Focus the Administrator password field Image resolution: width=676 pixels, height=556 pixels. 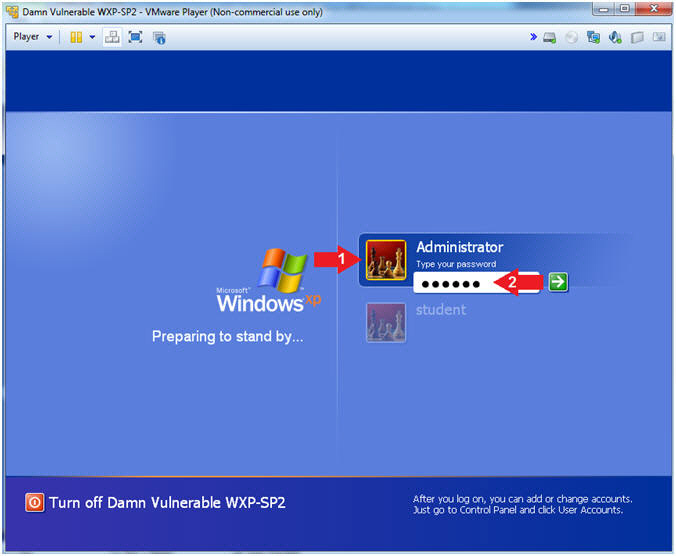(x=476, y=283)
